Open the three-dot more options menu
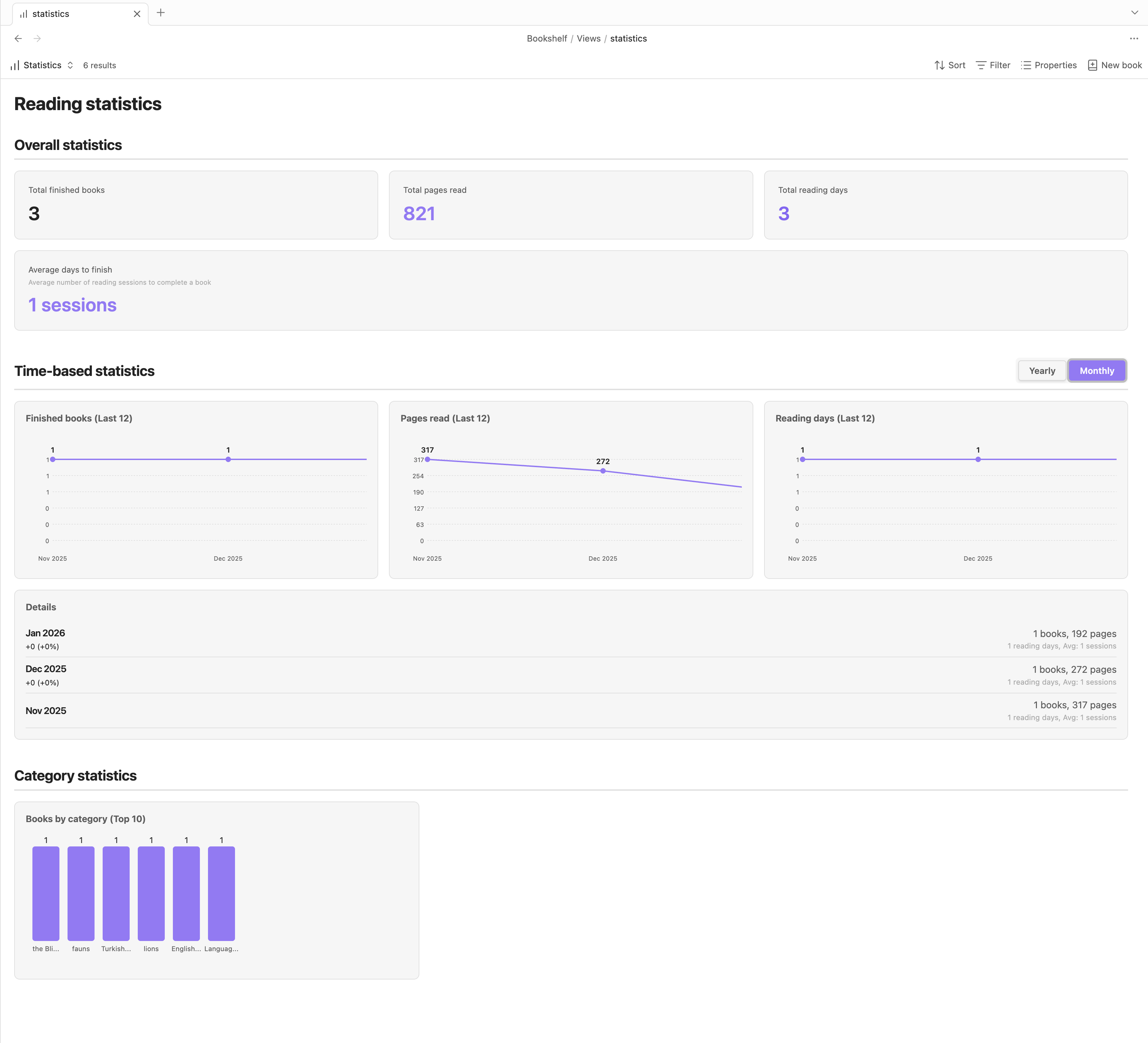1148x1043 pixels. click(x=1134, y=39)
